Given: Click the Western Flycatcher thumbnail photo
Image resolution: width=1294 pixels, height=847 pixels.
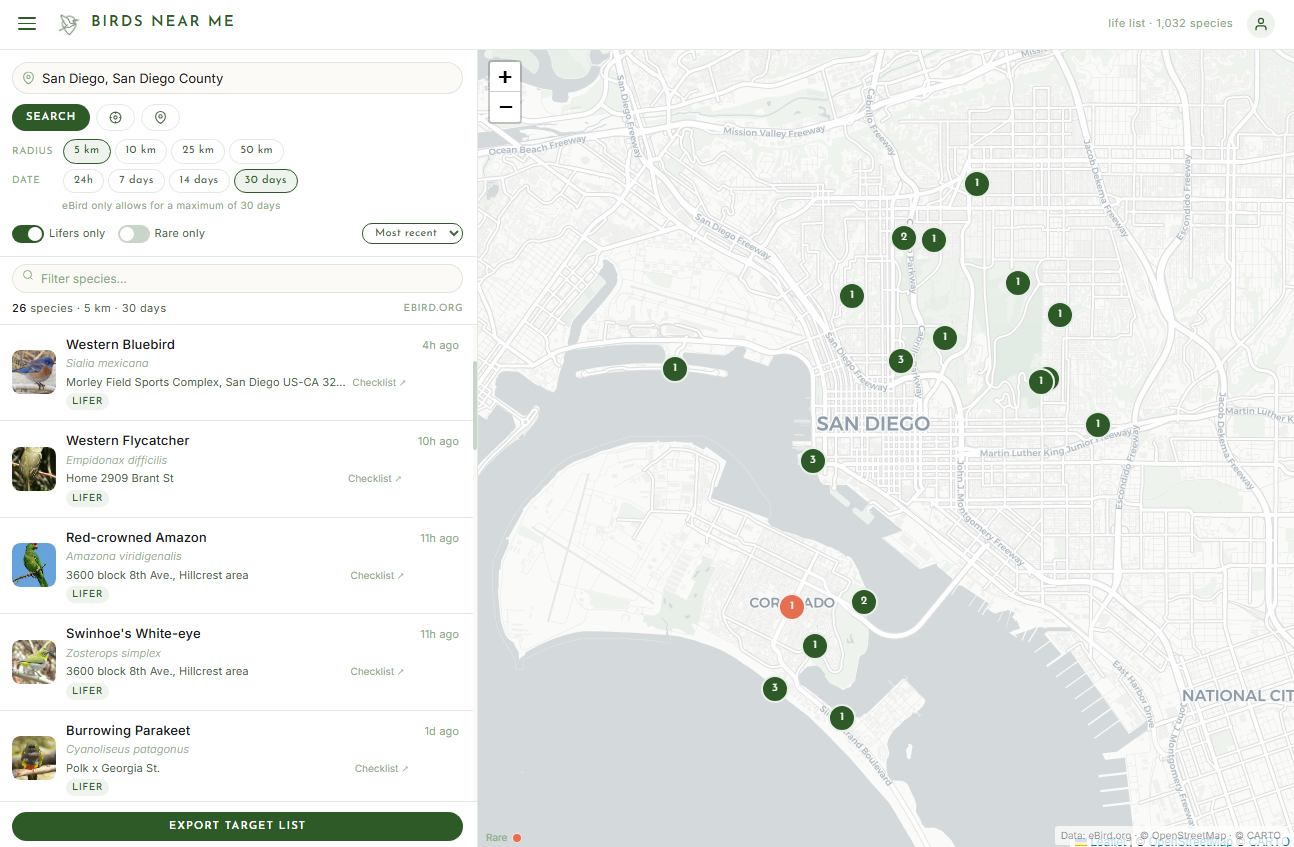Looking at the screenshot, I should (33, 468).
